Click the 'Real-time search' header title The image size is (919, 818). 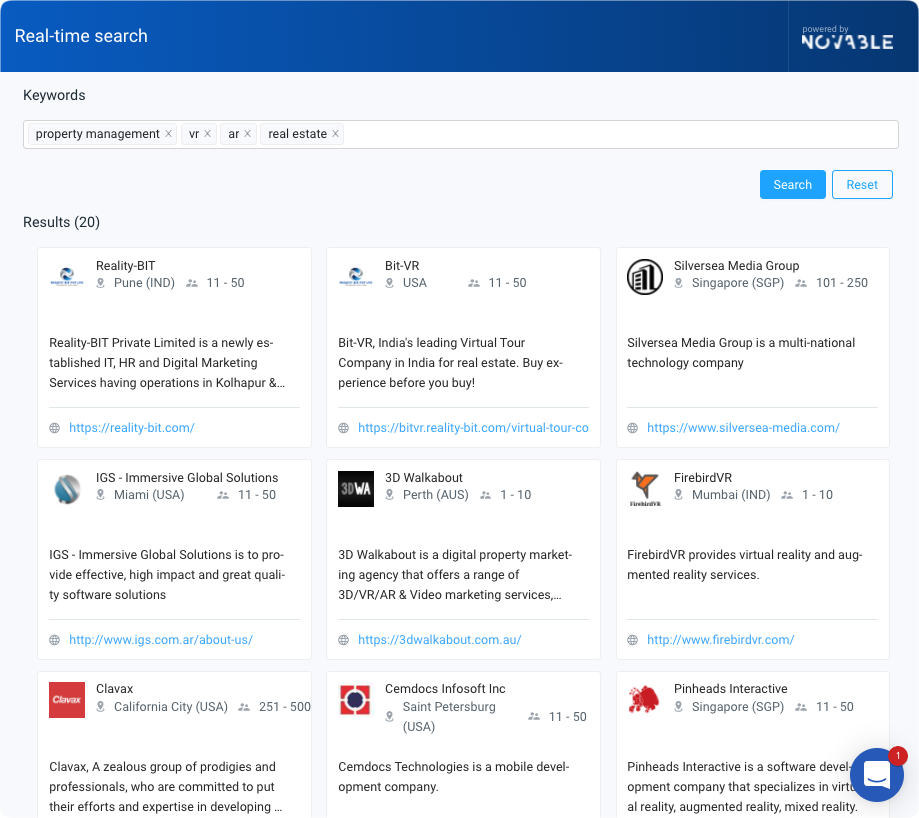pyautogui.click(x=81, y=36)
